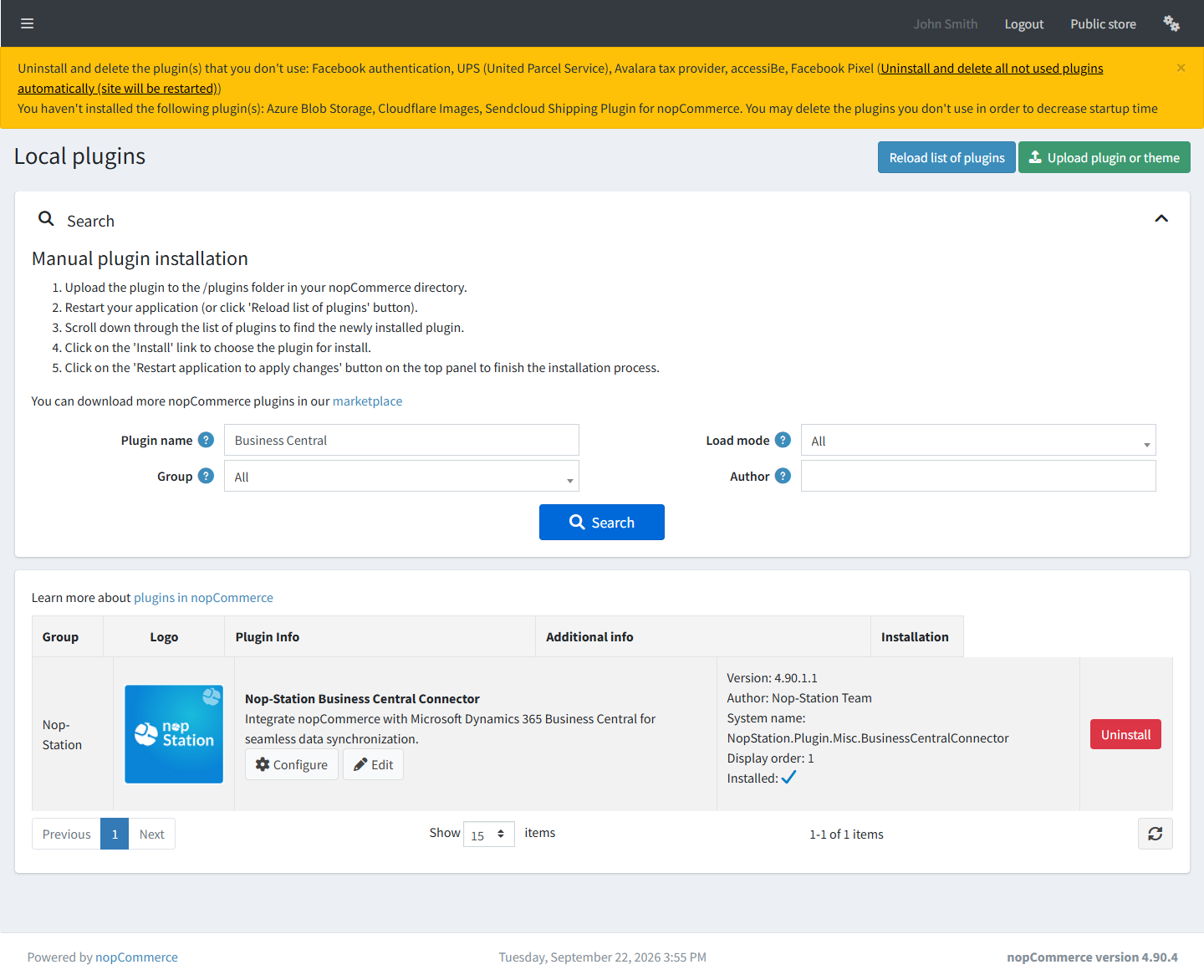Click uninstall and delete unused plugins link
Image resolution: width=1204 pixels, height=980 pixels.
992,69
